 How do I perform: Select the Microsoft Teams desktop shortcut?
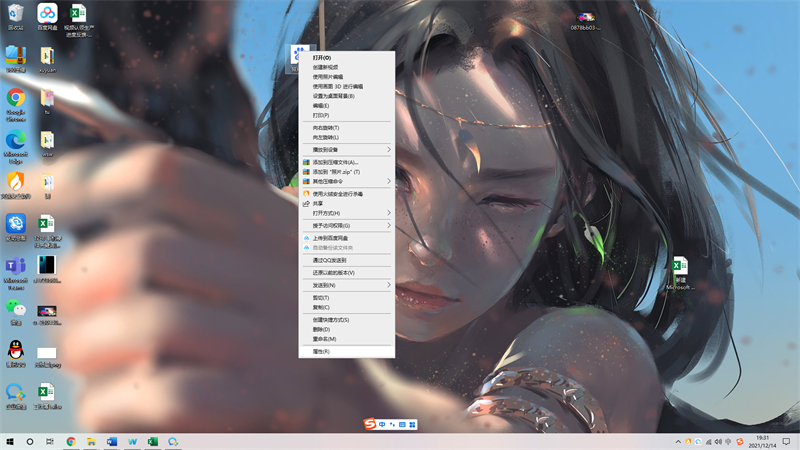coord(15,273)
